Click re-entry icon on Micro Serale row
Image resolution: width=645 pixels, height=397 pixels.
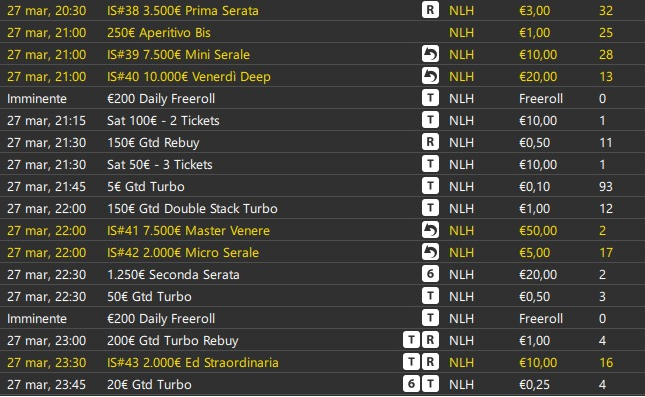[430, 252]
